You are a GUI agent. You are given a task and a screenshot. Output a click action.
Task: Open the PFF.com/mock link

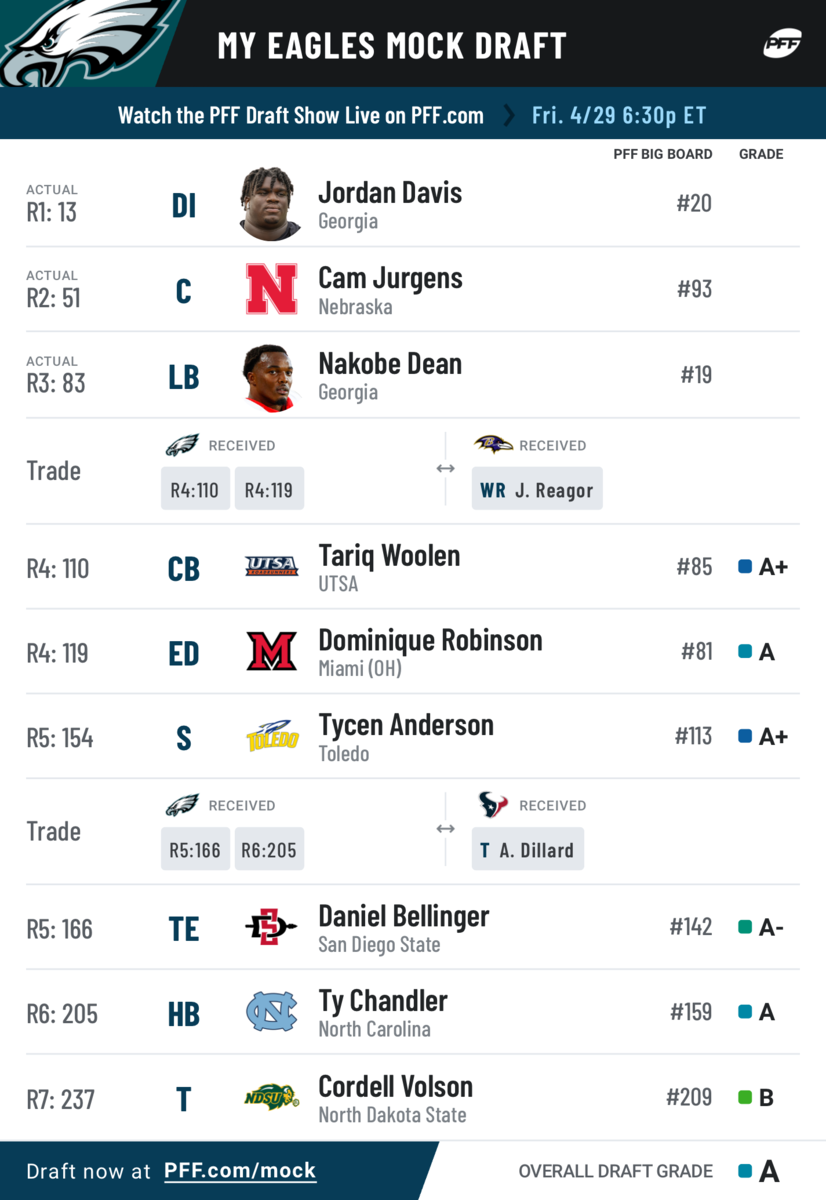[240, 1170]
